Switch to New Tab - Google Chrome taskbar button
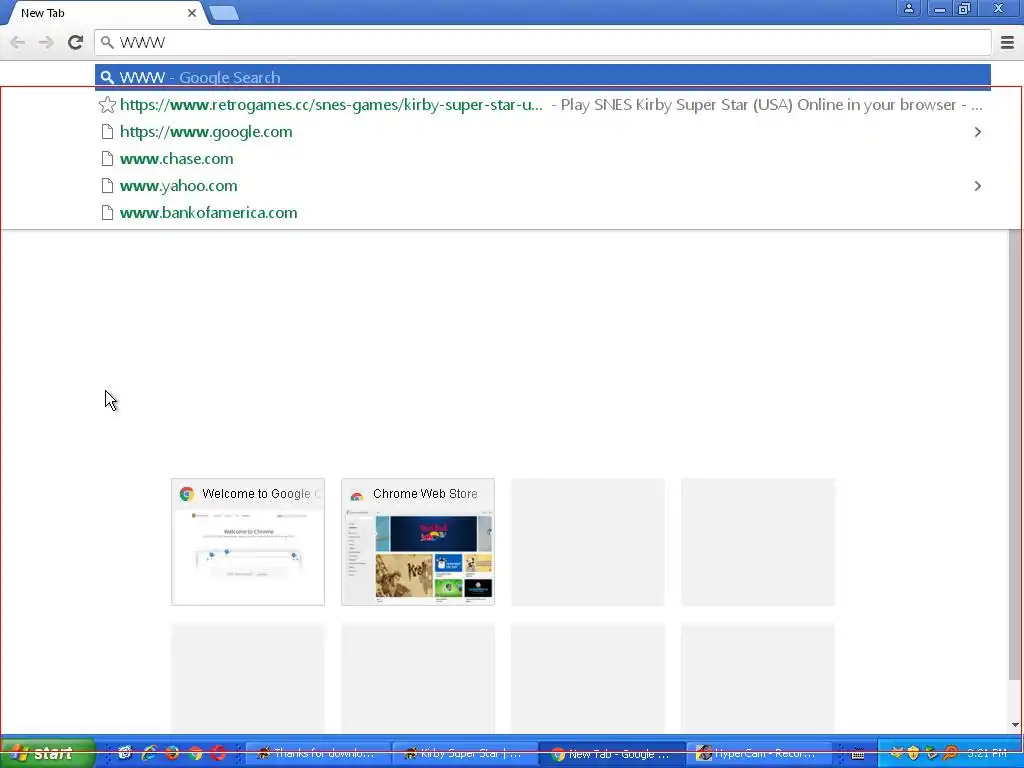 tap(612, 753)
